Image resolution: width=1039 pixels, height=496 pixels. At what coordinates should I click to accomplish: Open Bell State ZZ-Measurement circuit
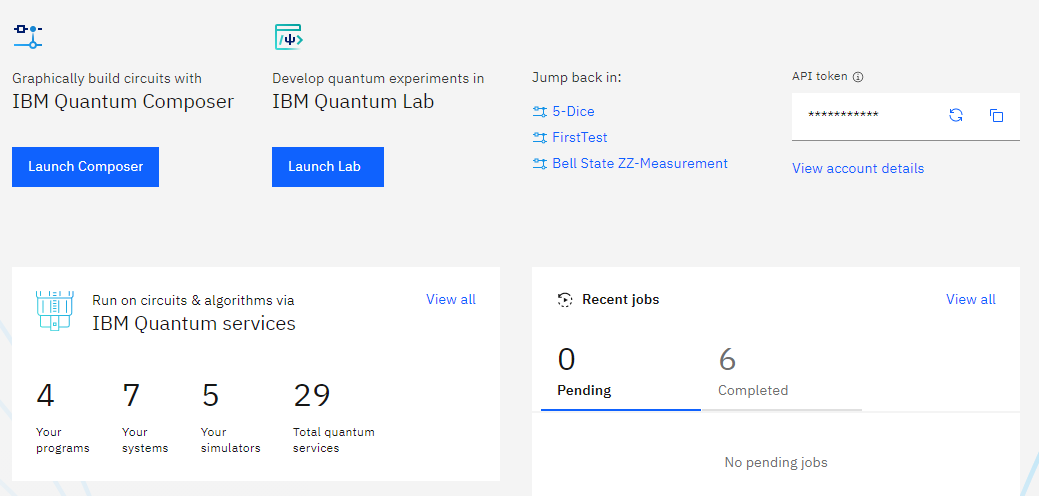[x=640, y=164]
